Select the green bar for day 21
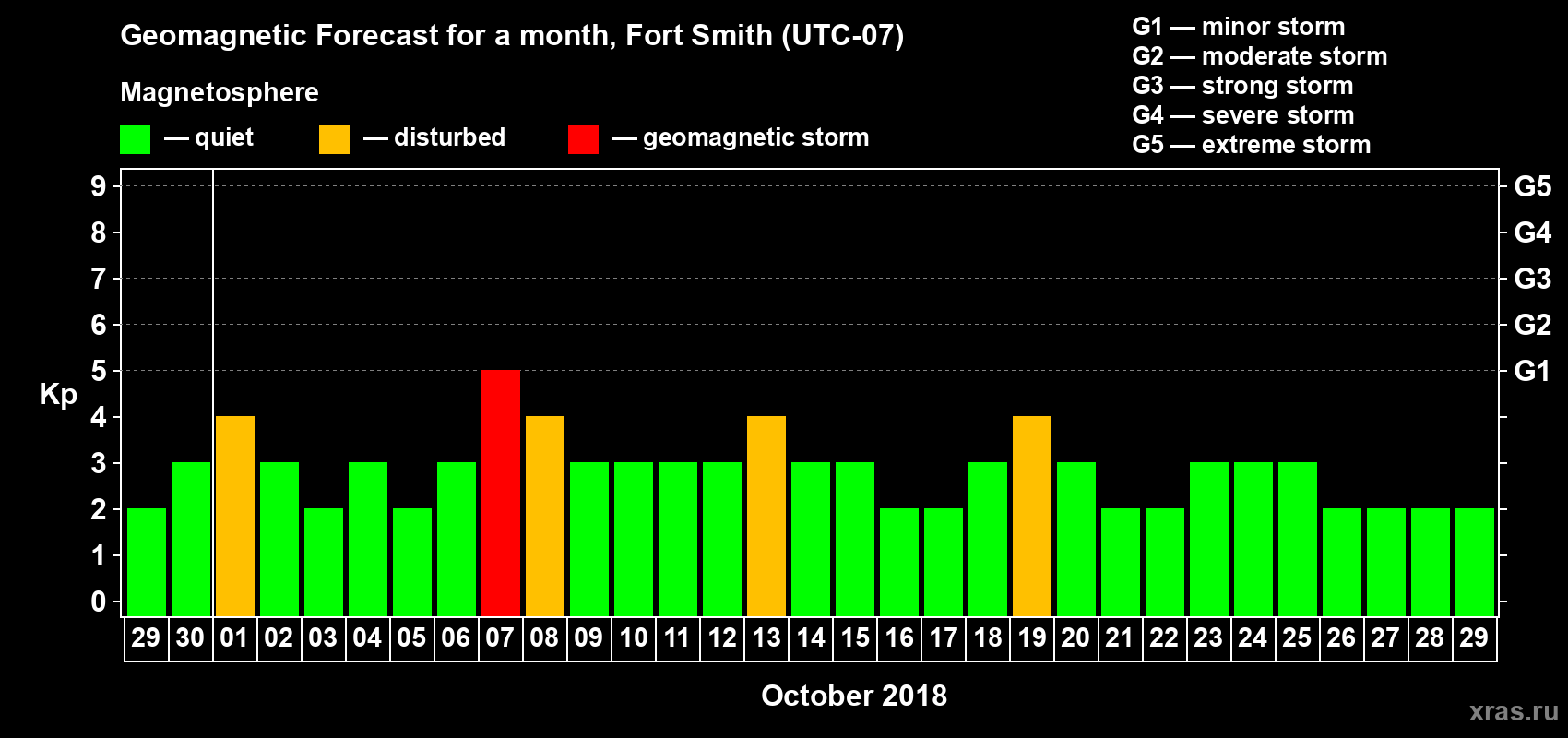This screenshot has height=738, width=1568. (1121, 563)
